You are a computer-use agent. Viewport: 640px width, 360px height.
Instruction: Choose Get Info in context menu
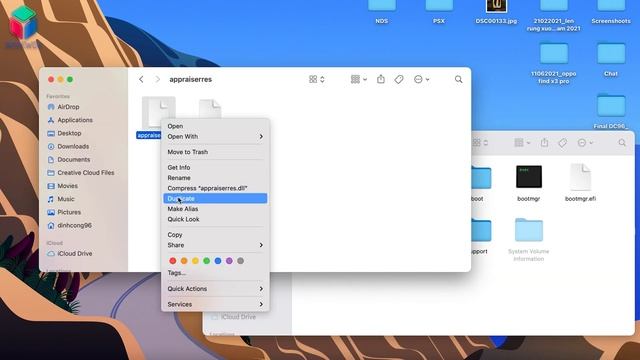point(215,167)
